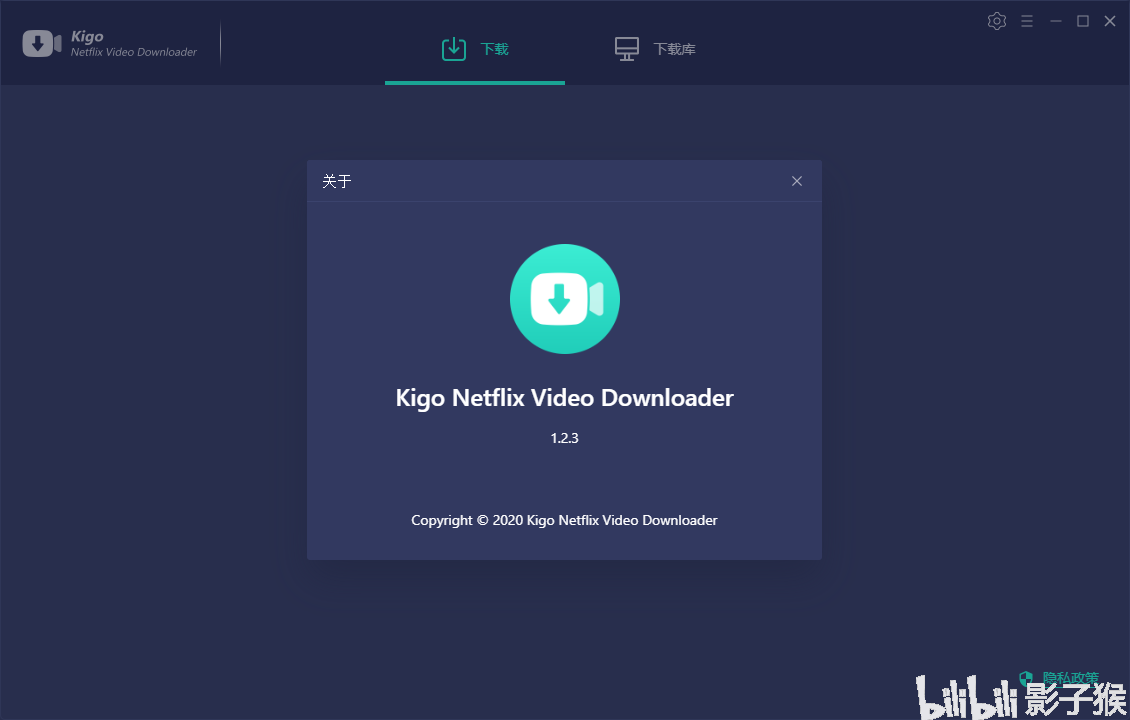Open the hamburger menu icon

click(x=1027, y=21)
